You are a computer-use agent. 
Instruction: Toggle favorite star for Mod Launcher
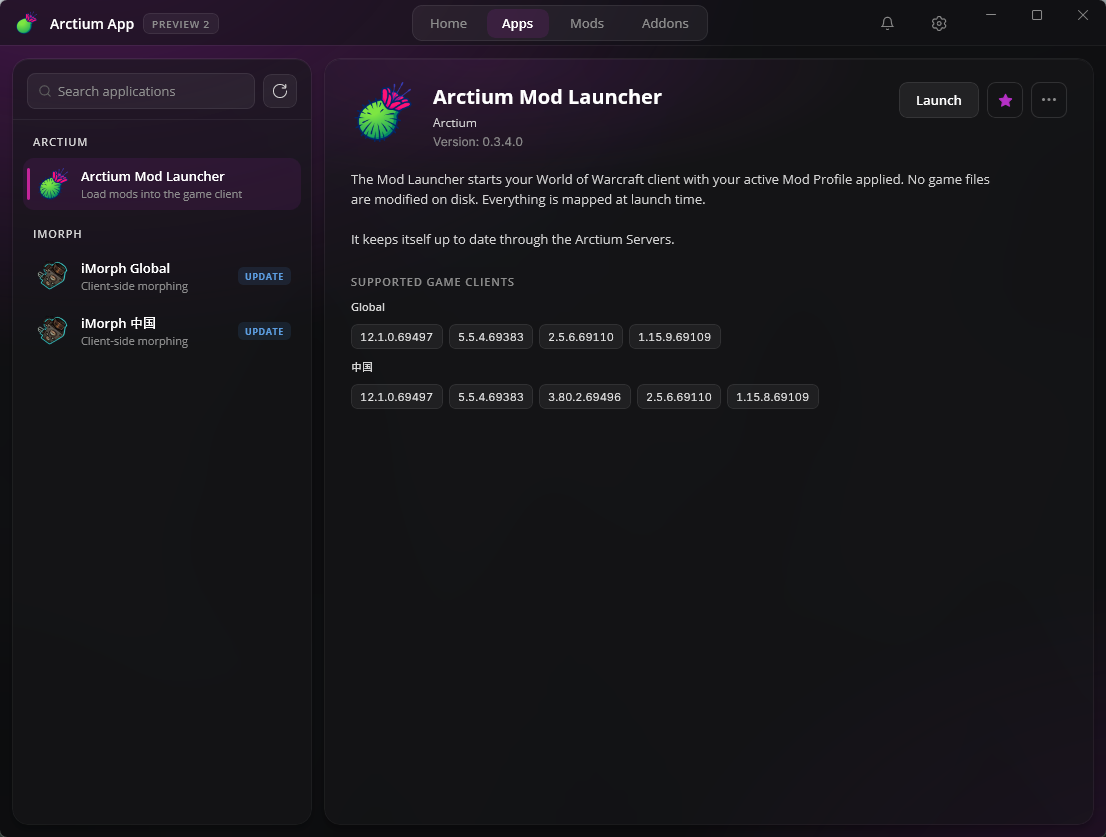[1005, 100]
